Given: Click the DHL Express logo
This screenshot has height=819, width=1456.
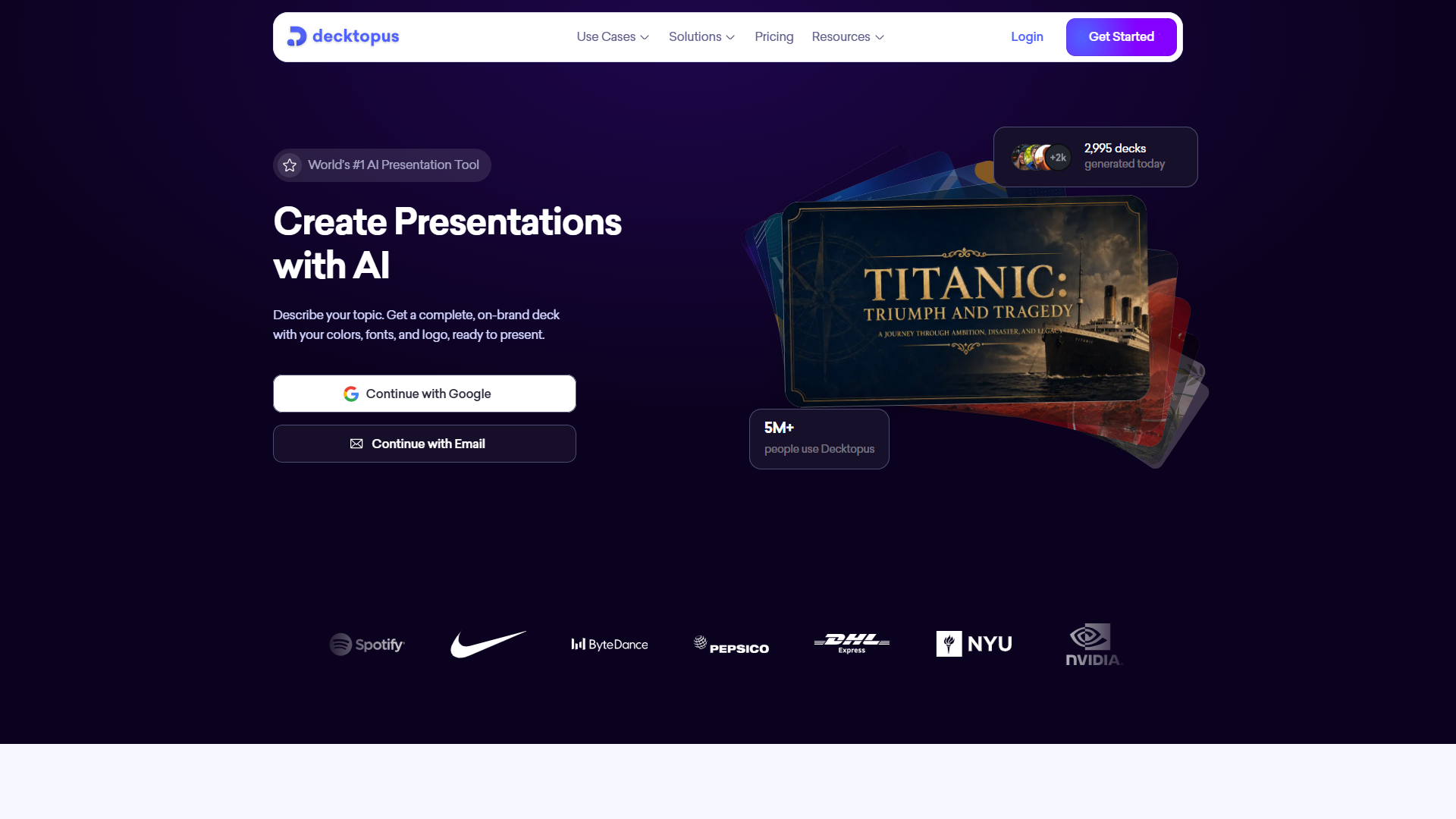Looking at the screenshot, I should pyautogui.click(x=852, y=643).
